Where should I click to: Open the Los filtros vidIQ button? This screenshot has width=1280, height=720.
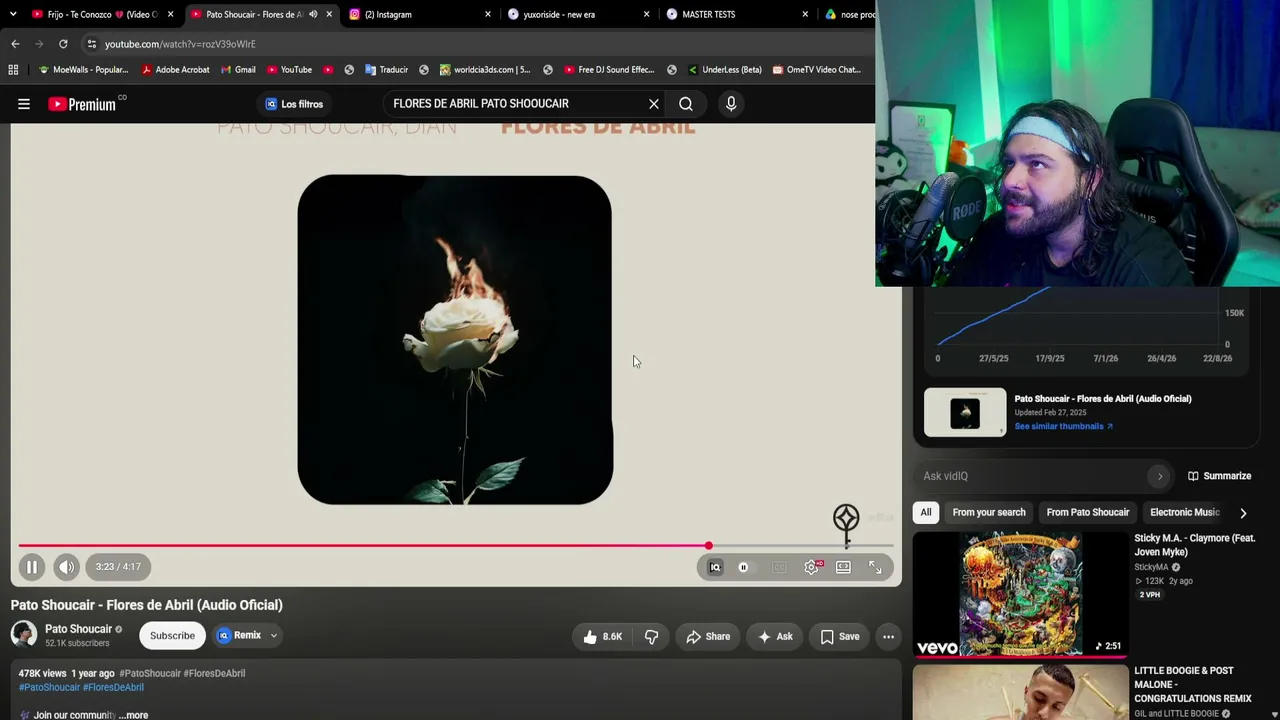[x=294, y=104]
